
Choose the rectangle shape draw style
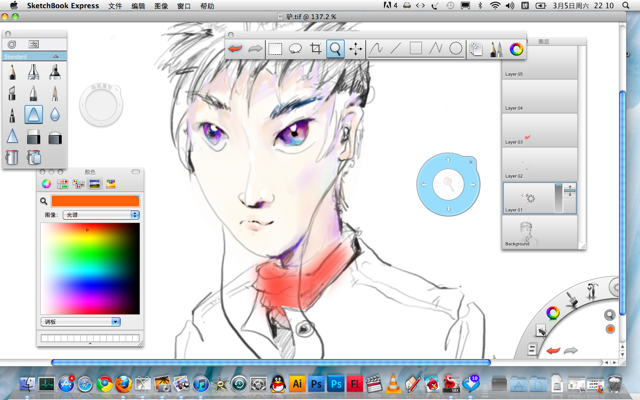tap(416, 49)
